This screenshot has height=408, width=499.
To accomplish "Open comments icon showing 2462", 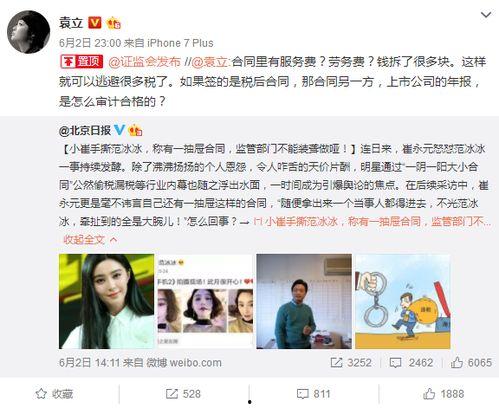I will pyautogui.click(x=395, y=363).
